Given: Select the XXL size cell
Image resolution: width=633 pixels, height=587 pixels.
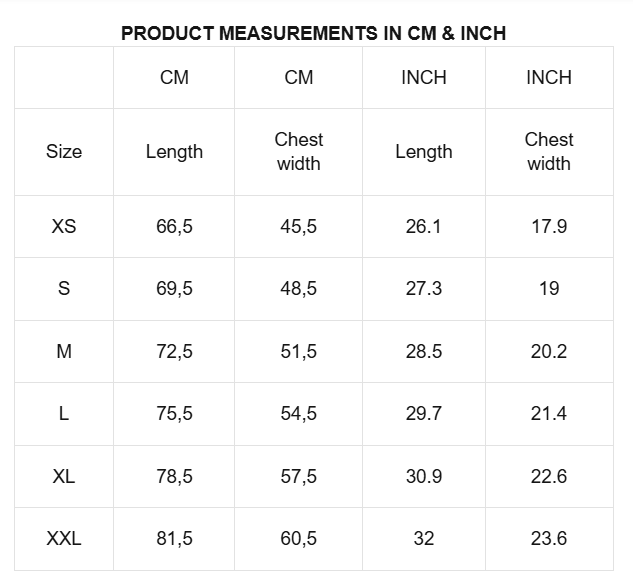Looking at the screenshot, I should pos(64,539).
